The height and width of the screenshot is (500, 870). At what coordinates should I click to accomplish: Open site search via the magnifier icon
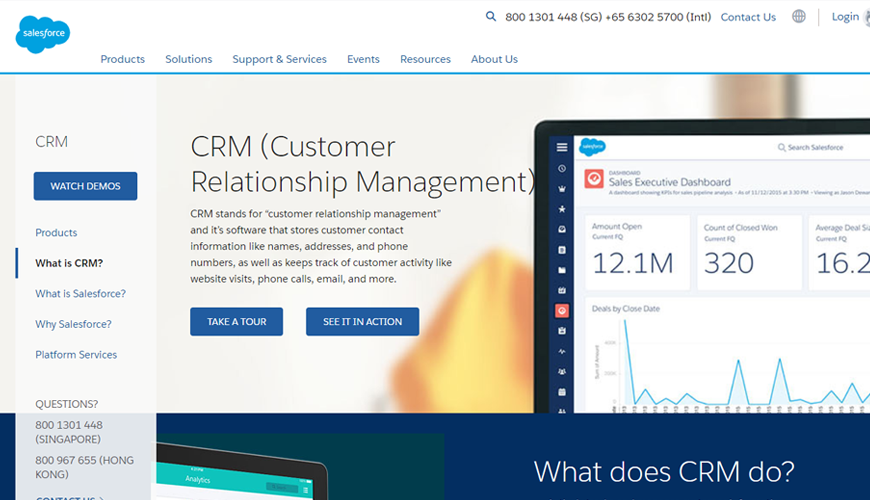coord(490,17)
